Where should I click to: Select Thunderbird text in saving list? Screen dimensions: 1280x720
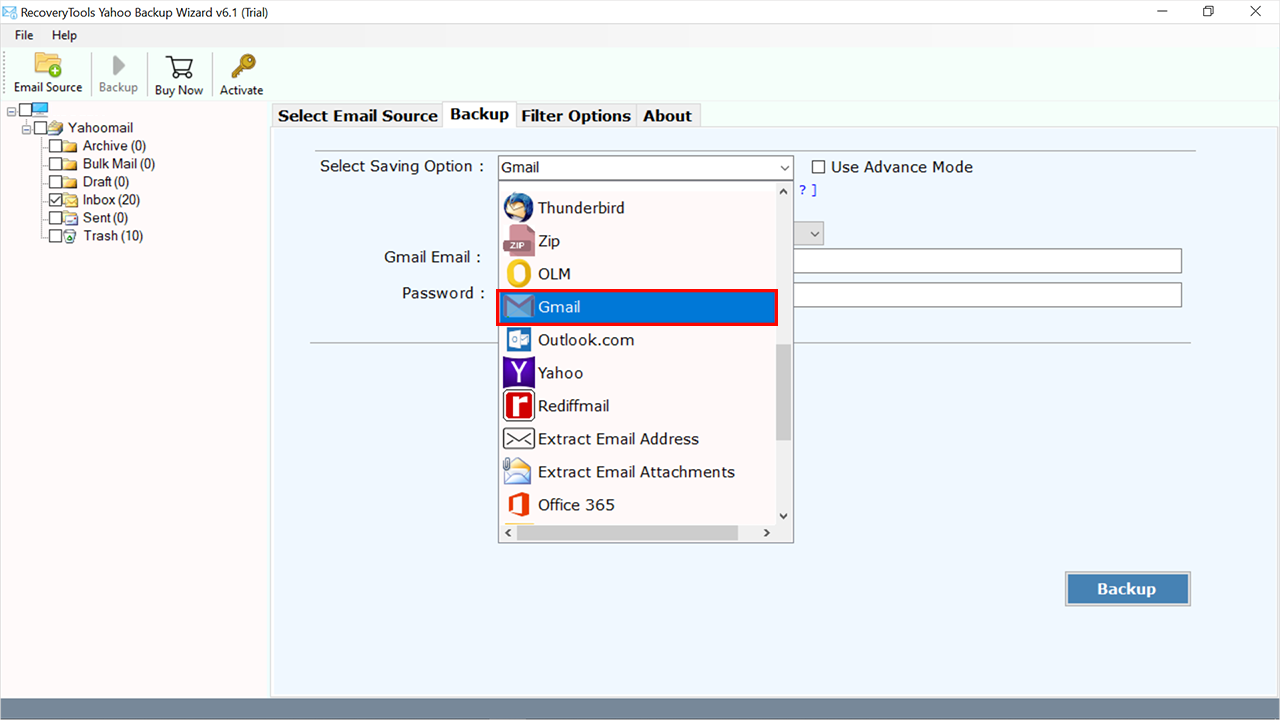[x=581, y=208]
